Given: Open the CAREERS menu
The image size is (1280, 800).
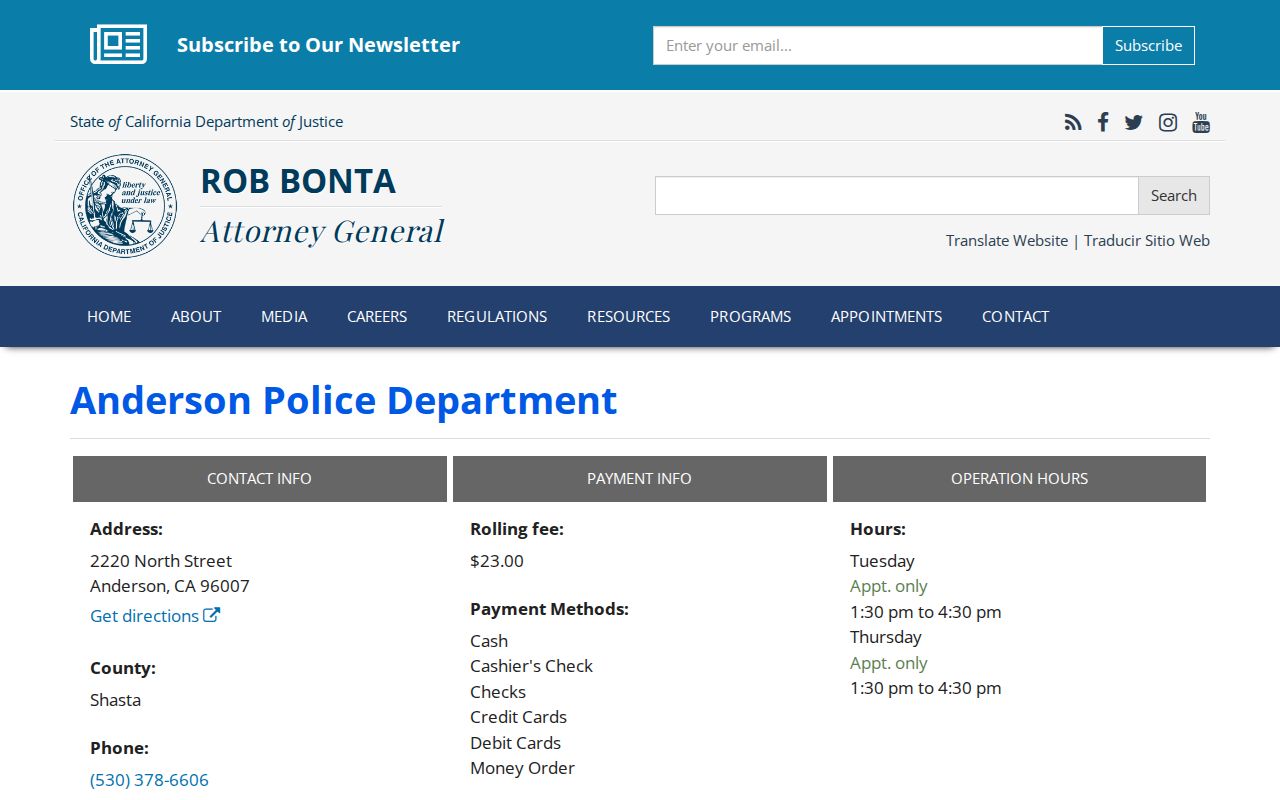Looking at the screenshot, I should point(377,316).
